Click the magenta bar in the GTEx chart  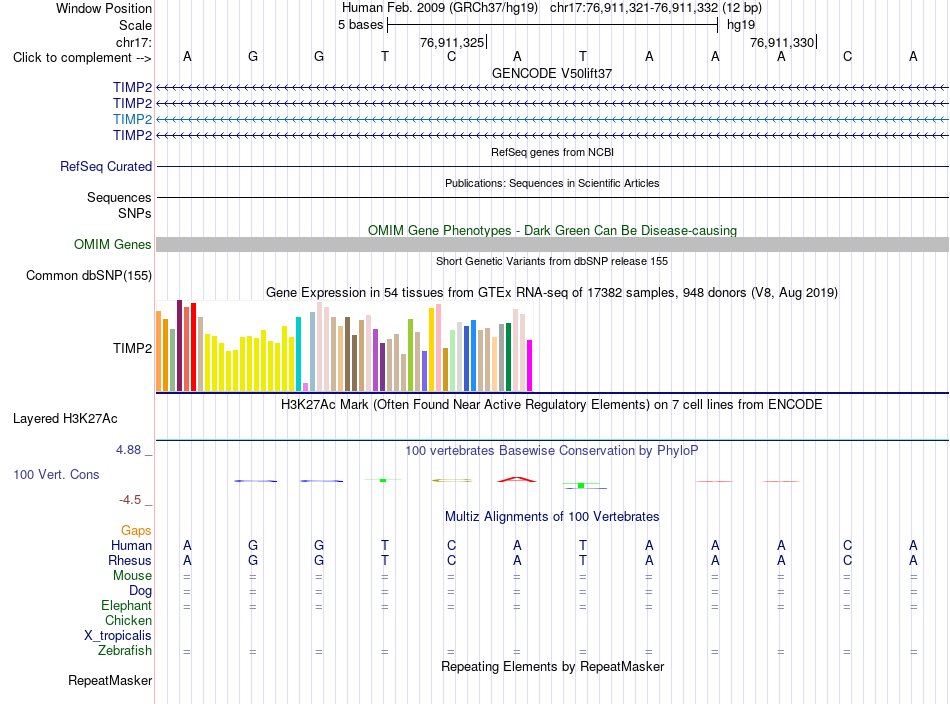(530, 365)
